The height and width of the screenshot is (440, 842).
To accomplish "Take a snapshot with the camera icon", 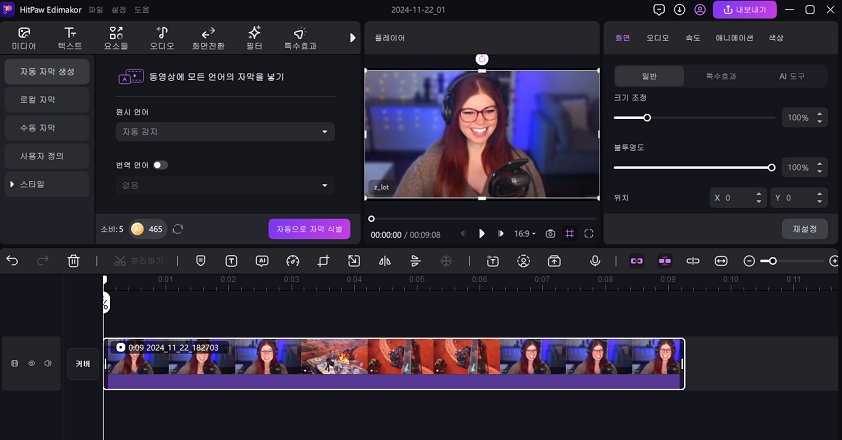I will point(549,234).
